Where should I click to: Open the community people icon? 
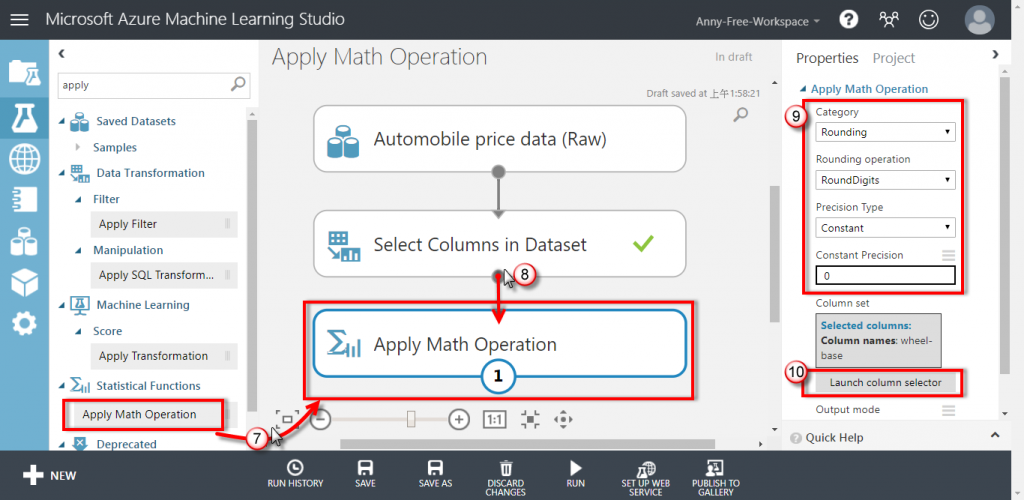tap(888, 20)
